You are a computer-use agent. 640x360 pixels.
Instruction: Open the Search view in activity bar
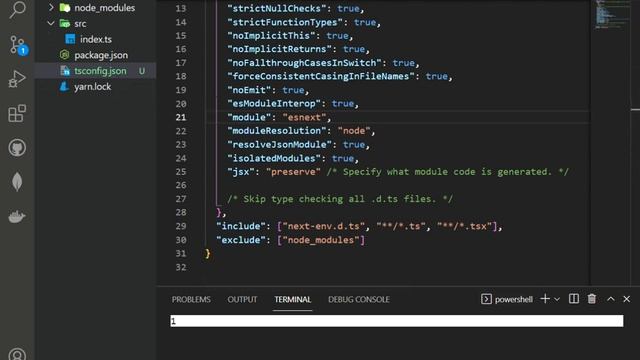click(x=17, y=9)
